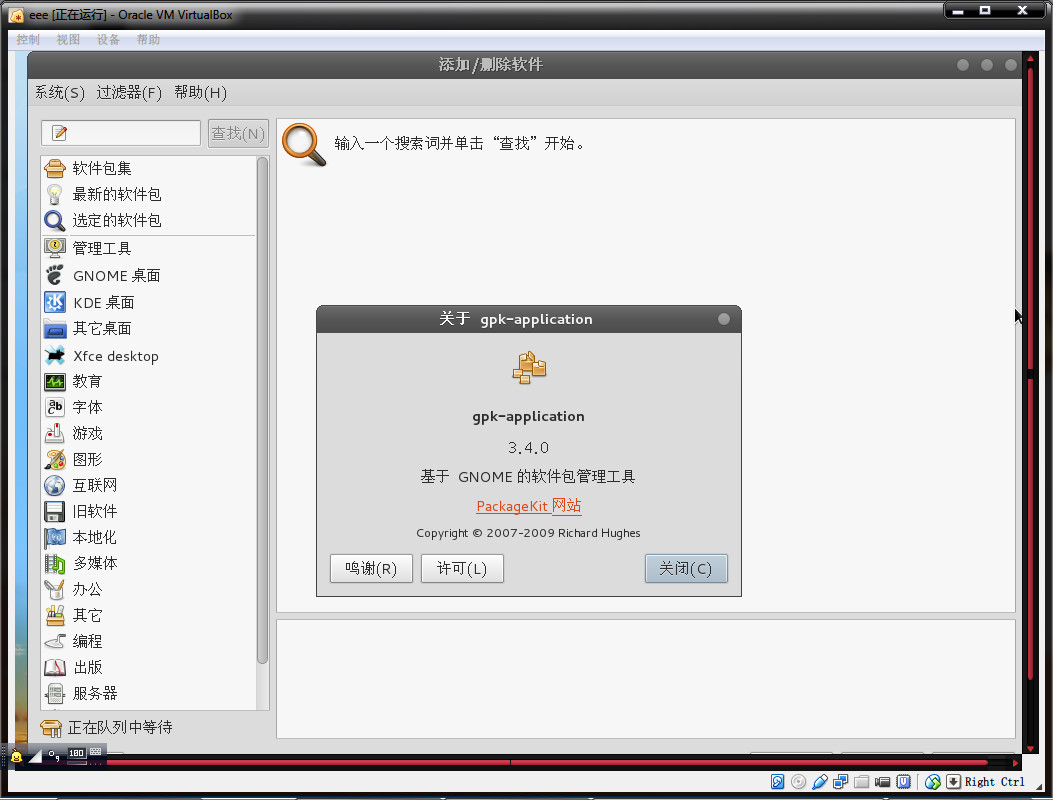
Task: Select the 出版 book icon
Action: 54,667
